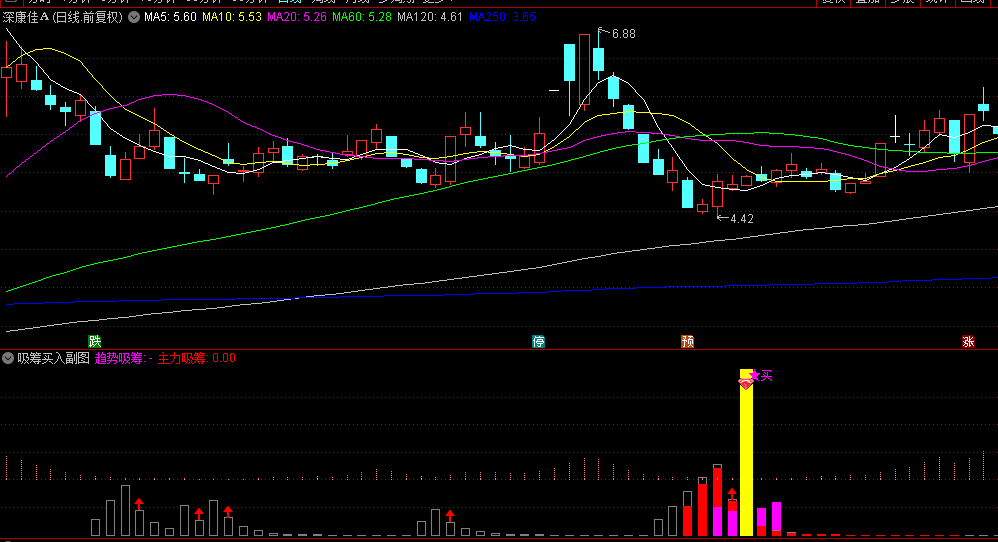
Task: Click the teal 停 event marker icon
Action: (x=538, y=342)
